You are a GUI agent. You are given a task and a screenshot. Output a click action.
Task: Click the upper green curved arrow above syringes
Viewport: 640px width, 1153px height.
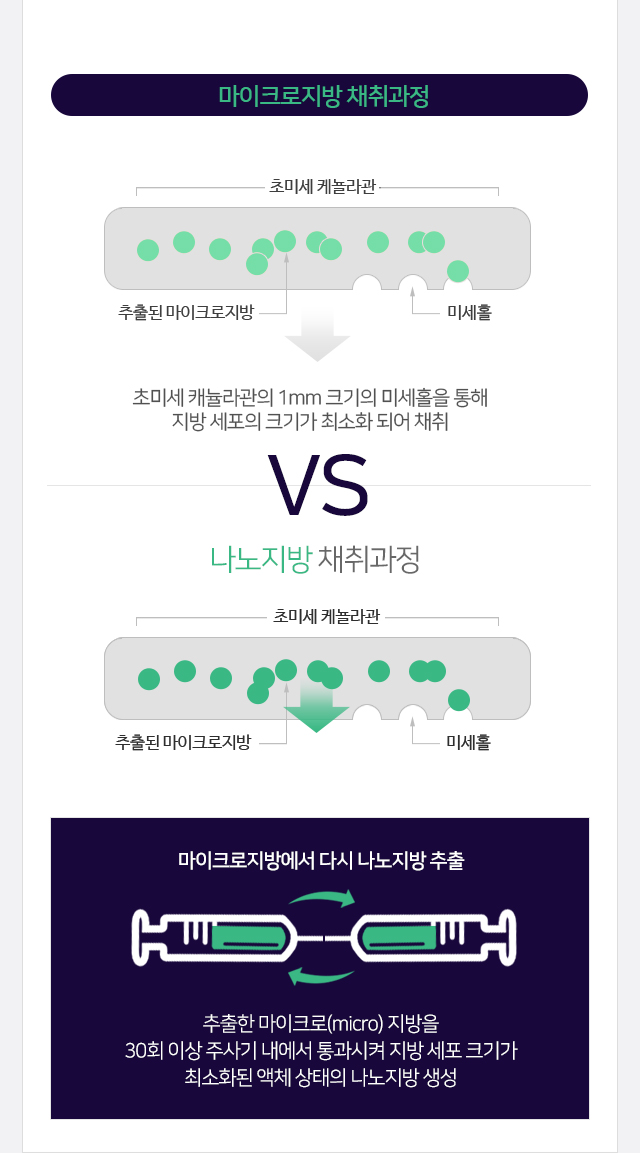click(x=323, y=898)
